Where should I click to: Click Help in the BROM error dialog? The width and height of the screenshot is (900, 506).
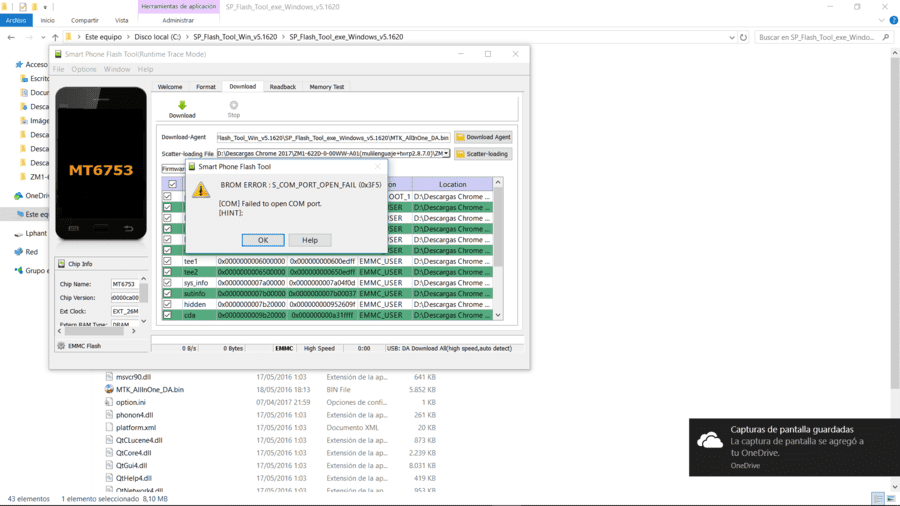310,240
